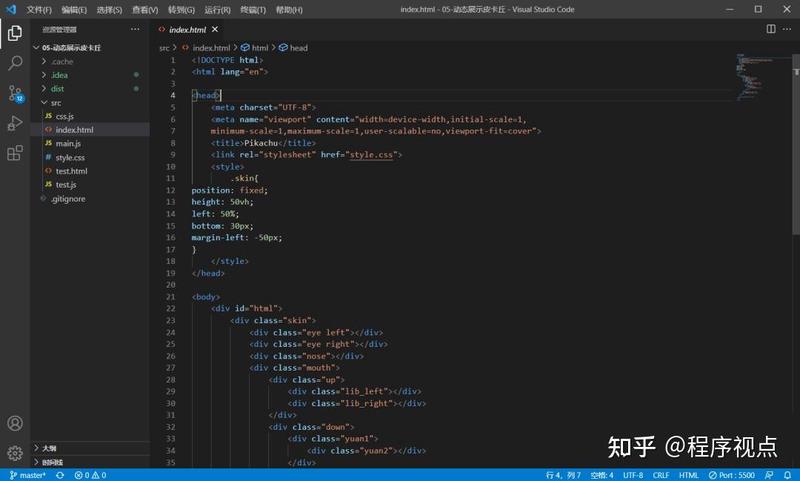This screenshot has width=800, height=481.
Task: Open the 查看(V) menu
Action: click(x=145, y=10)
